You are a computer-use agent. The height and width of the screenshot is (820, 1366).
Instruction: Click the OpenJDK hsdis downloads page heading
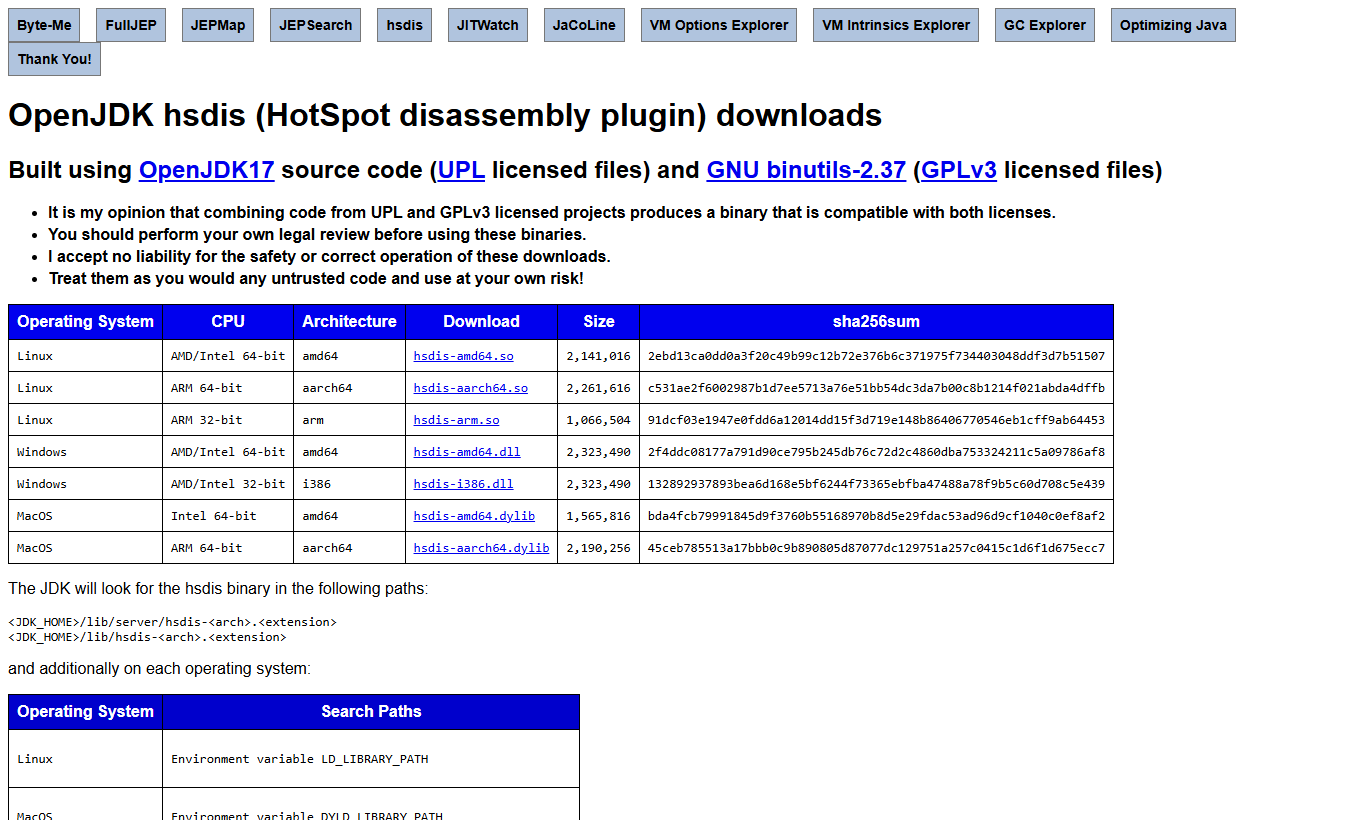(x=445, y=115)
